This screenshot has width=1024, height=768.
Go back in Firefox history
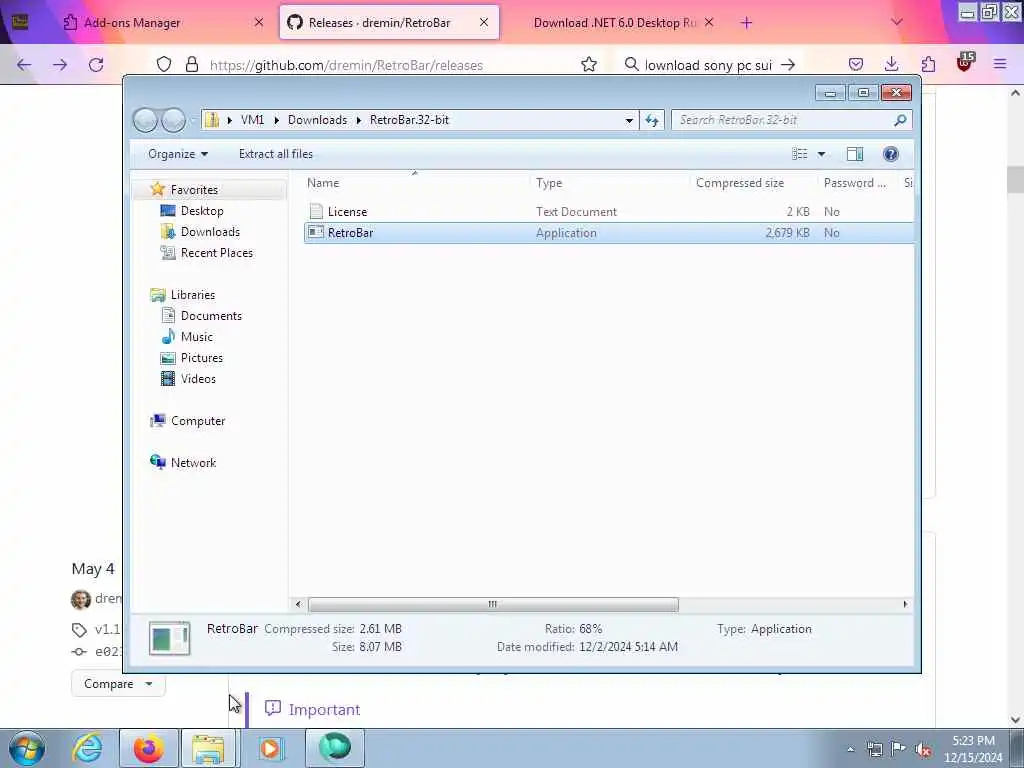pyautogui.click(x=24, y=65)
